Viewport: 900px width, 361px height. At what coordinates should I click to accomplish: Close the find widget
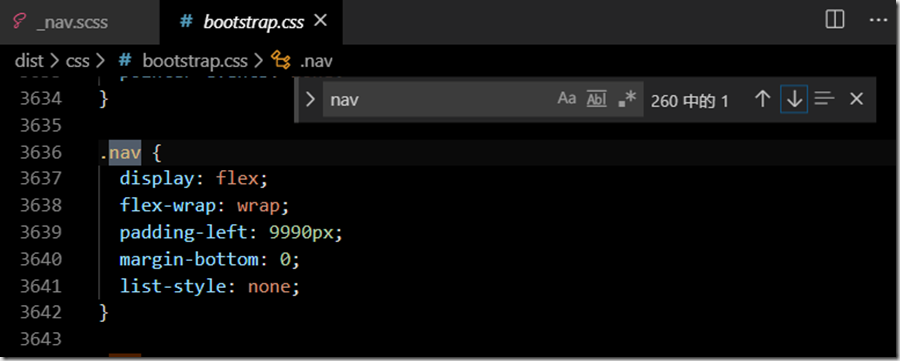click(856, 99)
